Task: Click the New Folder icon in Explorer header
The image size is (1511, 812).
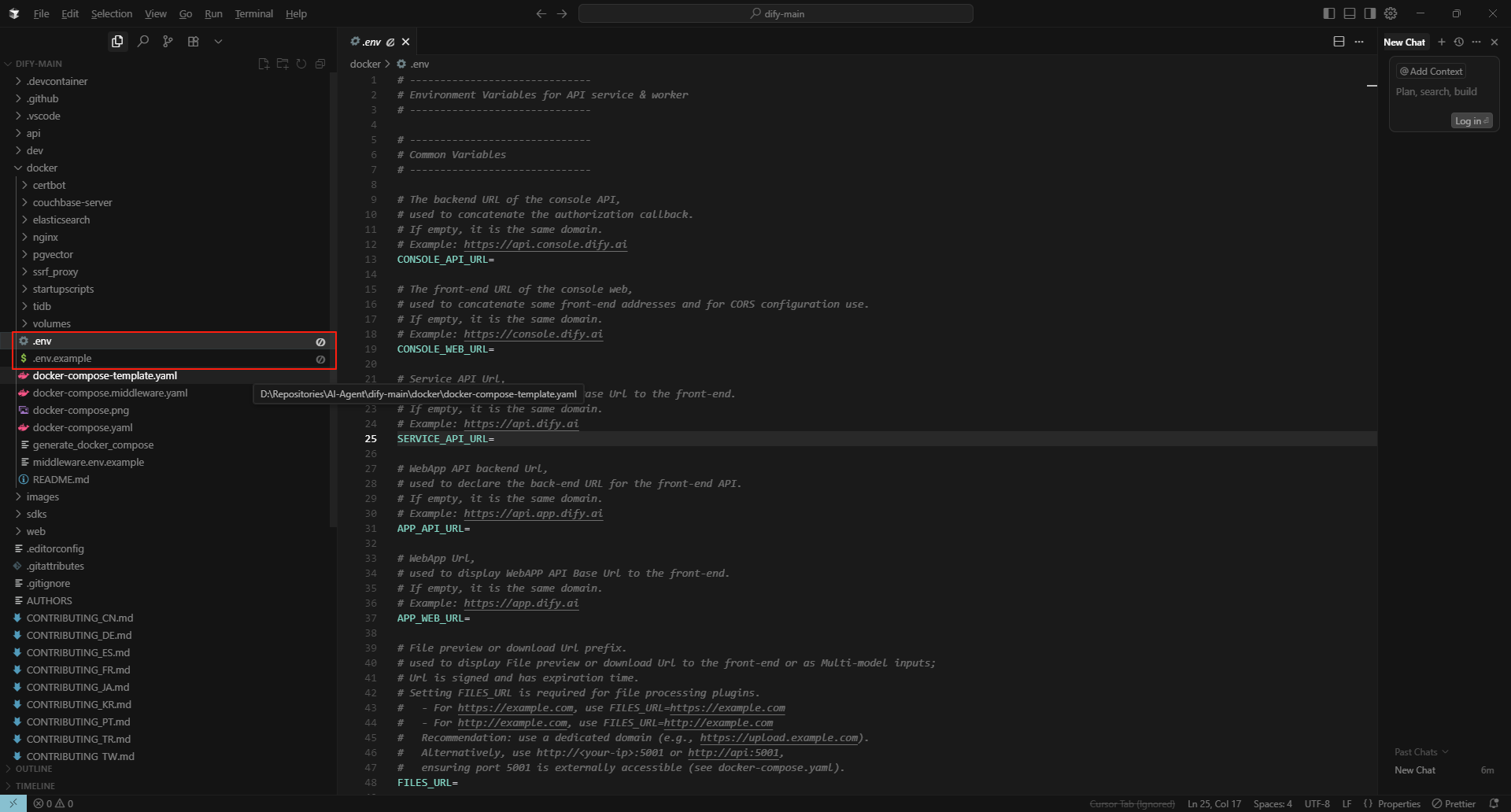Action: (283, 64)
